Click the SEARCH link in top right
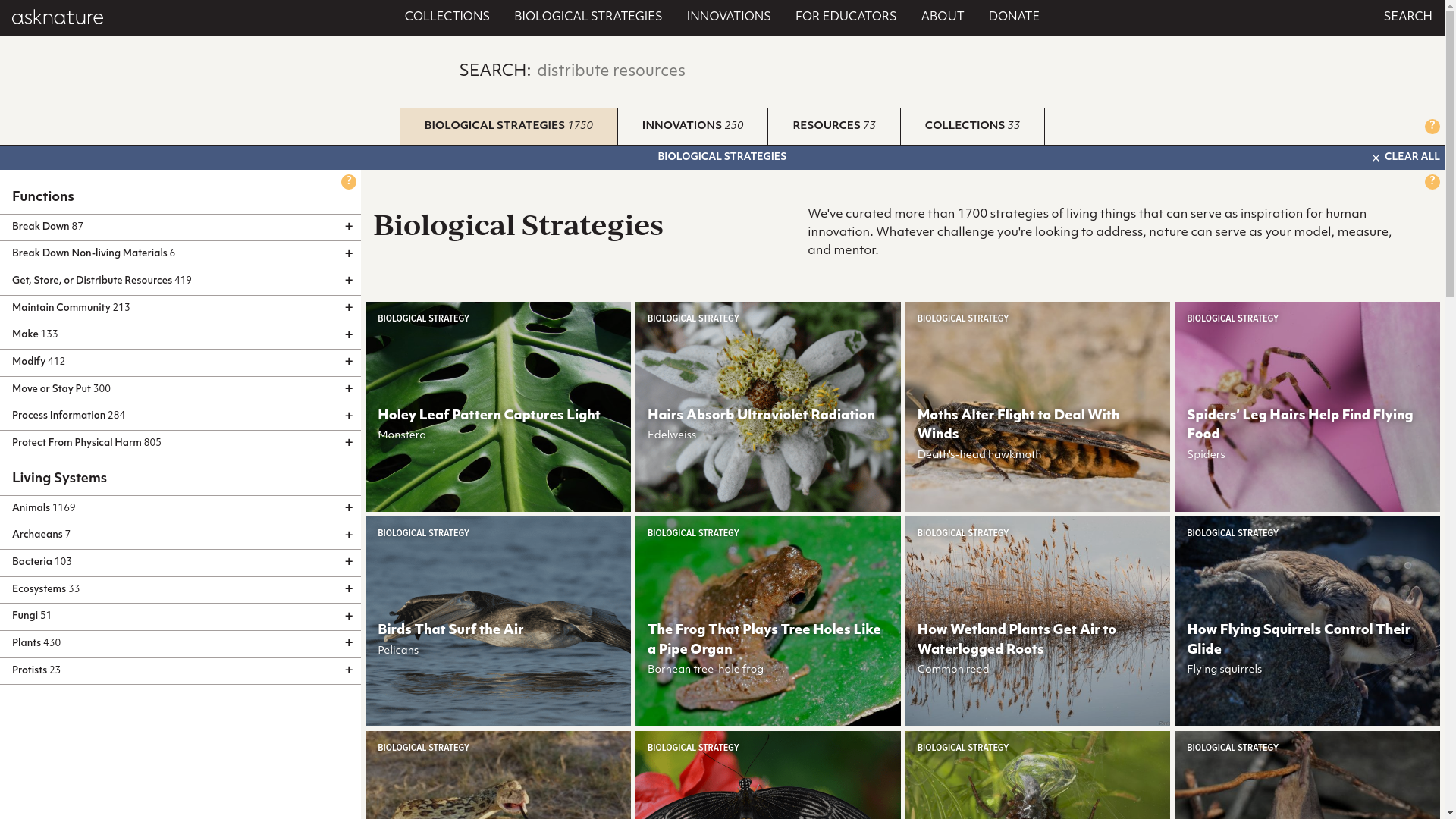This screenshot has width=1456, height=819. (1407, 17)
